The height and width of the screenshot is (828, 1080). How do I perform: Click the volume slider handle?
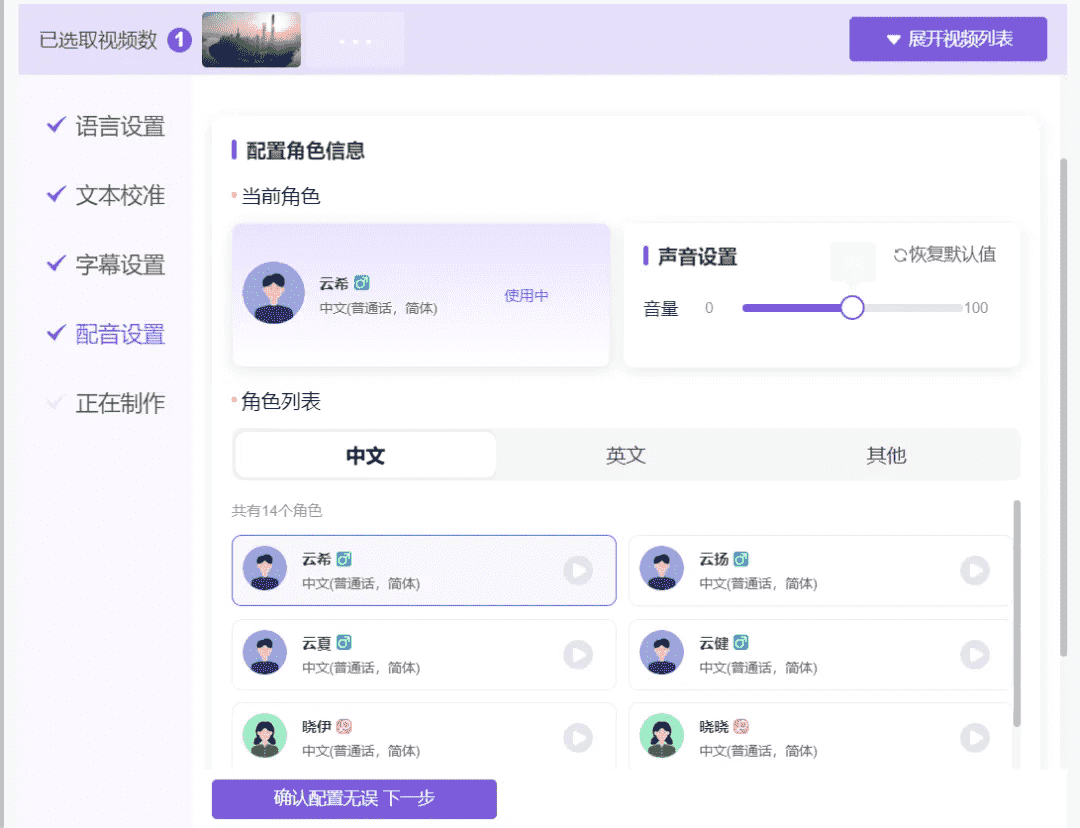click(x=852, y=307)
